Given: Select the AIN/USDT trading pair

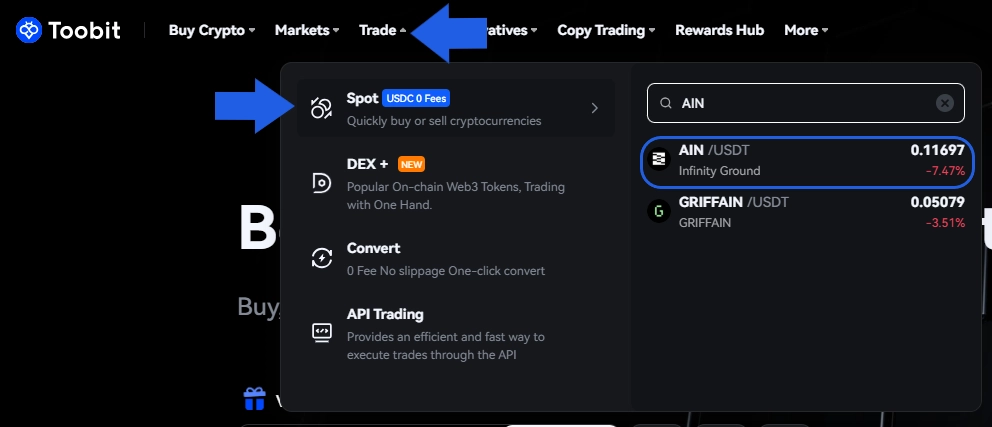Looking at the screenshot, I should click(x=805, y=159).
